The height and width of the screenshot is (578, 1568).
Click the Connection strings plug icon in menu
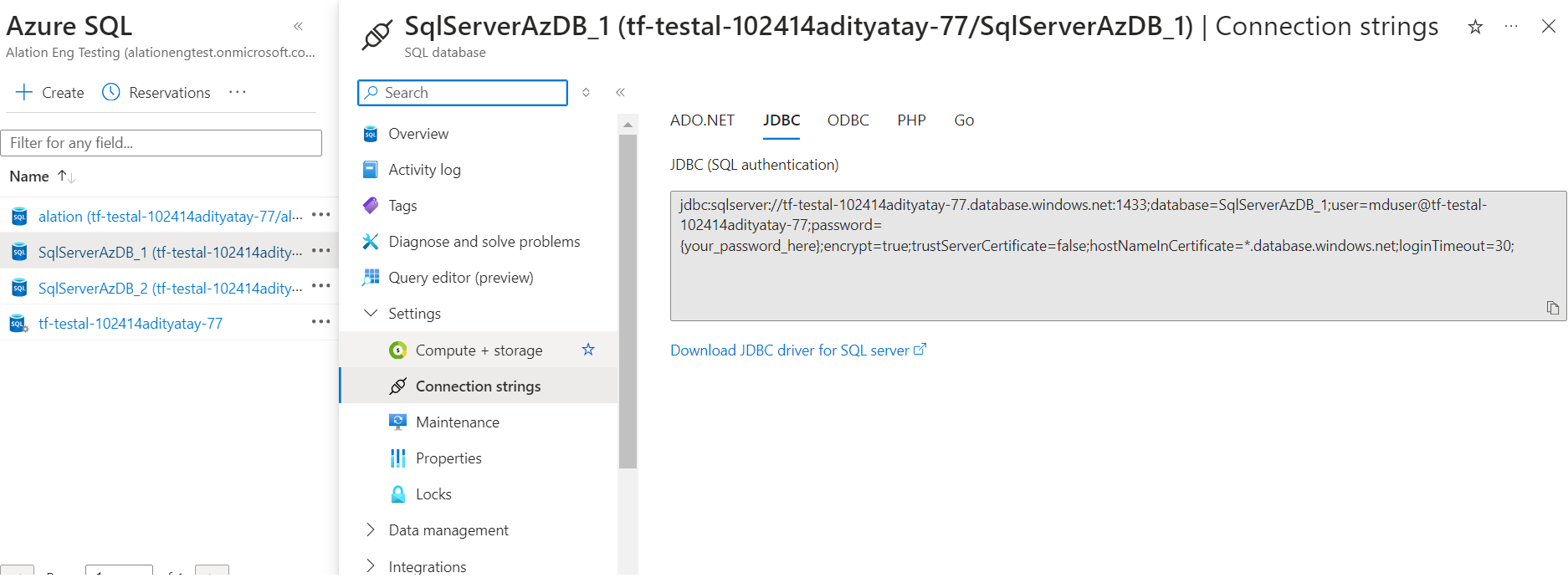click(398, 386)
